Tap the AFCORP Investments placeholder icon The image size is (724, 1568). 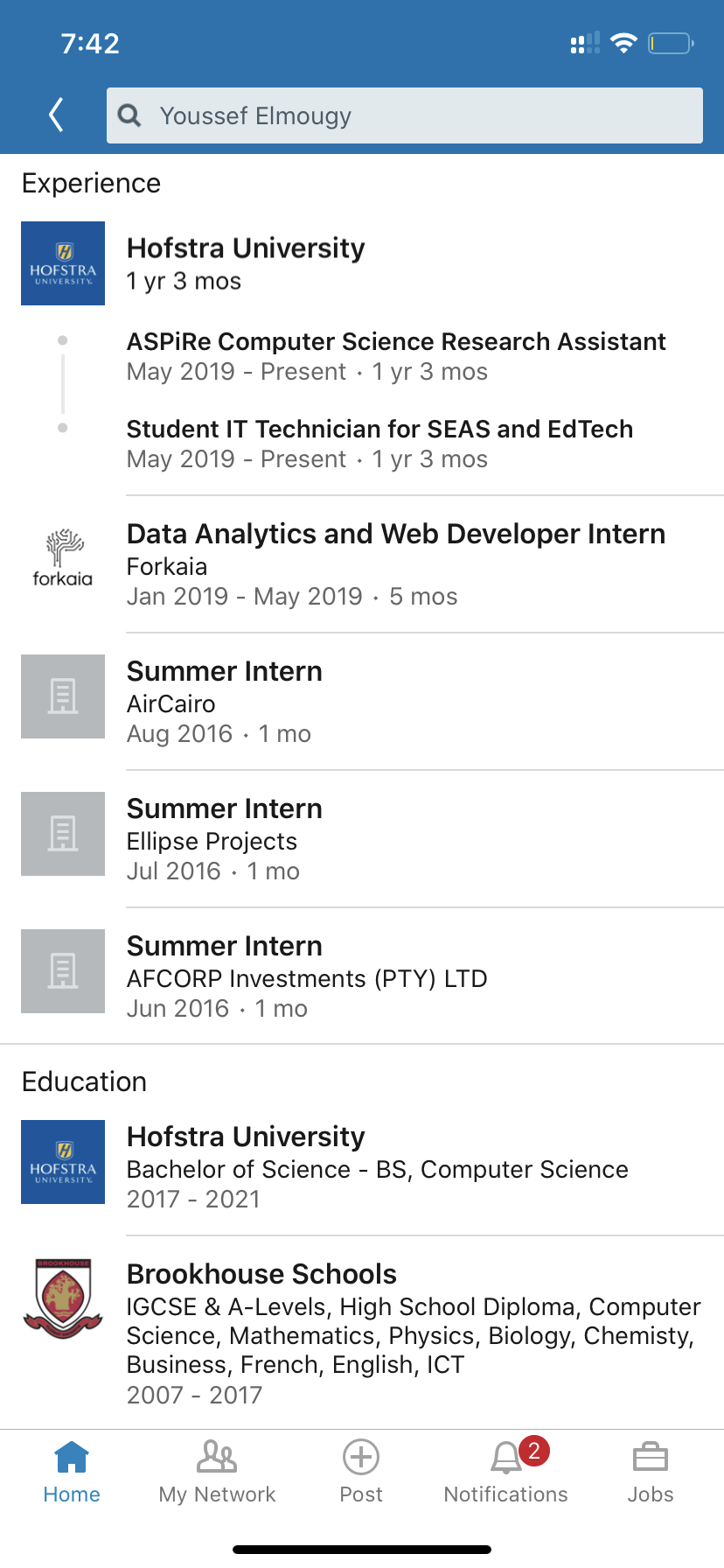[63, 971]
